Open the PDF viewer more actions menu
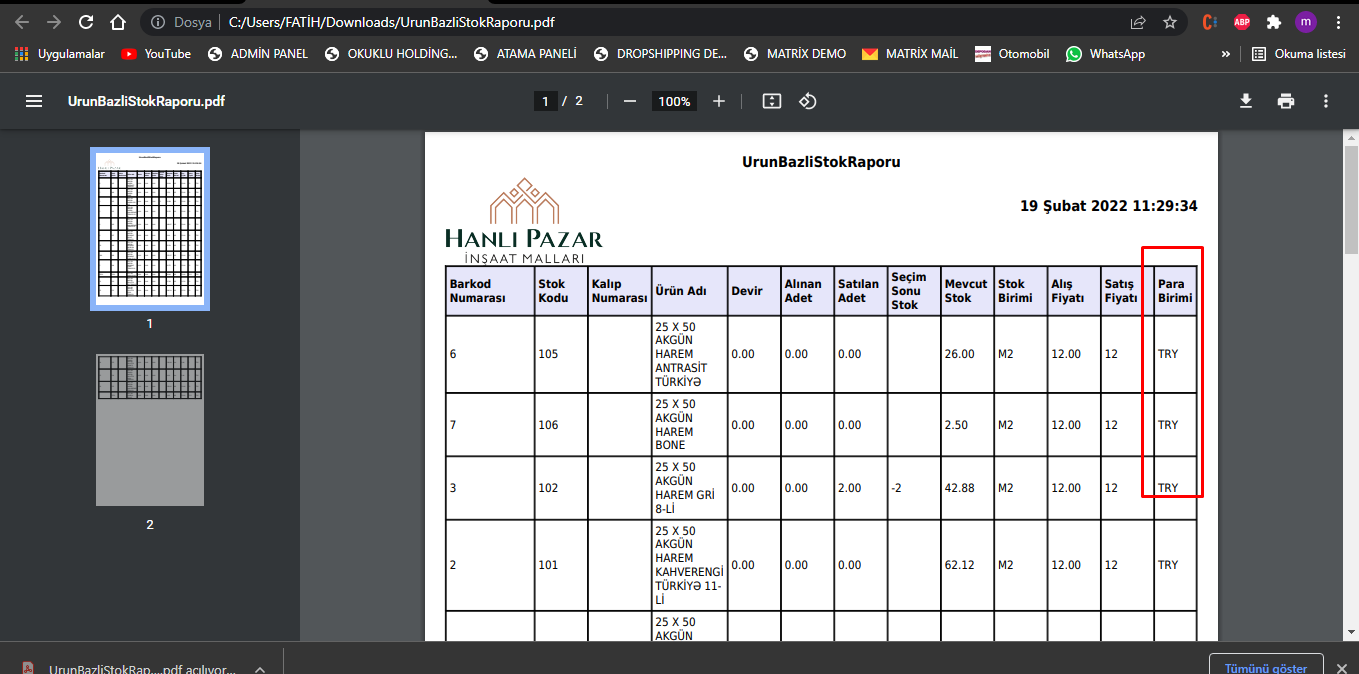The height and width of the screenshot is (674, 1359). point(1326,101)
